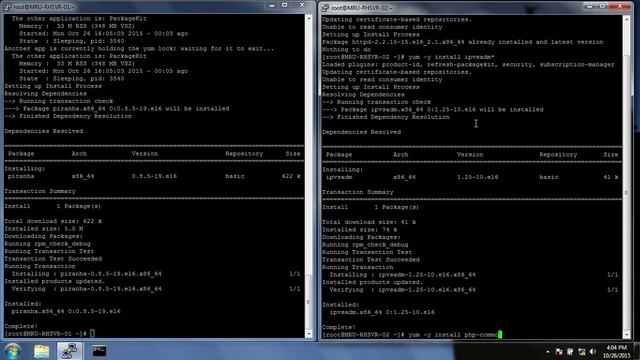Minimize the MRU-RHSVR-02 PuTTY window
This screenshot has height=360, width=640.
point(589,6)
